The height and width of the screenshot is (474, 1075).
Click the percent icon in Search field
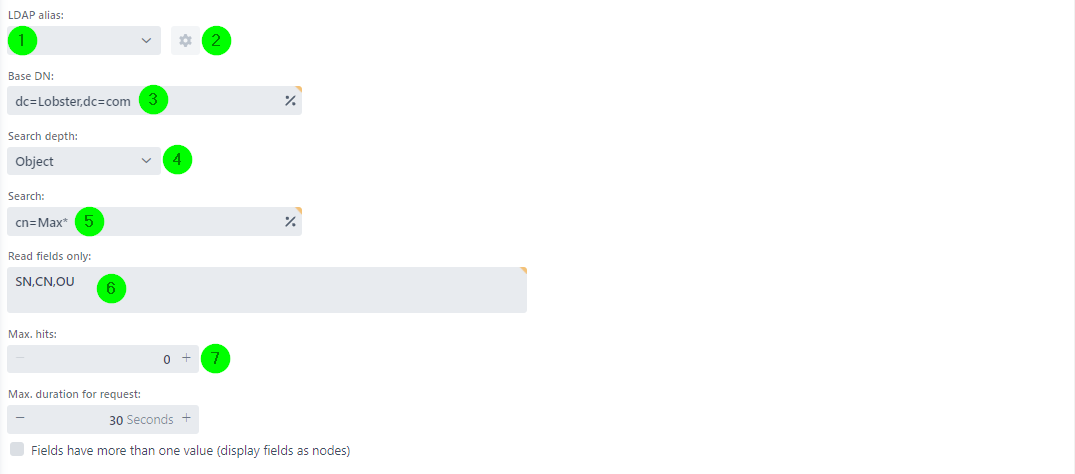[x=290, y=222]
